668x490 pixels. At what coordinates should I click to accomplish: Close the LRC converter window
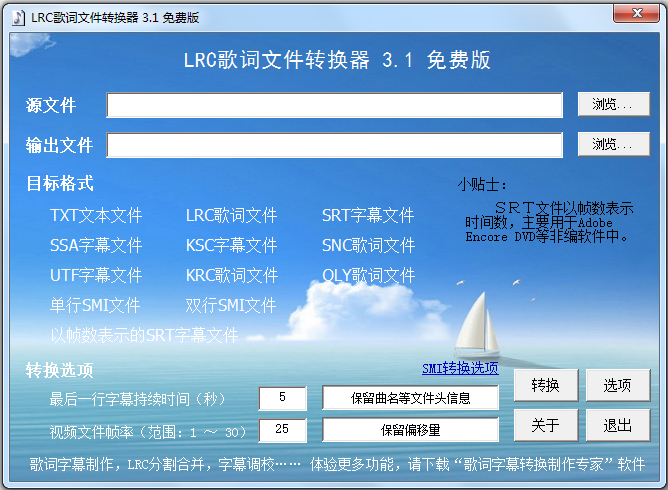coord(636,13)
